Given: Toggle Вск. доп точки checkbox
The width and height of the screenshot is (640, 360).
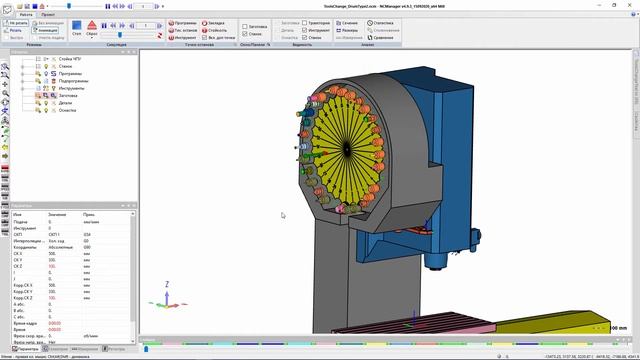Looking at the screenshot, I should pos(204,38).
